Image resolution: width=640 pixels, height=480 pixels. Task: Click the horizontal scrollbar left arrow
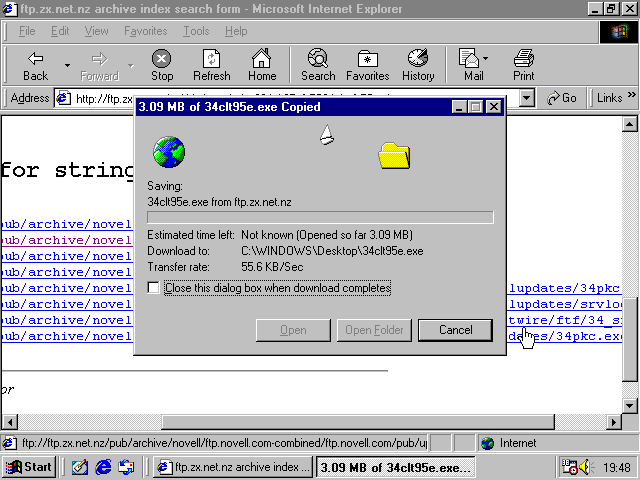[x=10, y=422]
